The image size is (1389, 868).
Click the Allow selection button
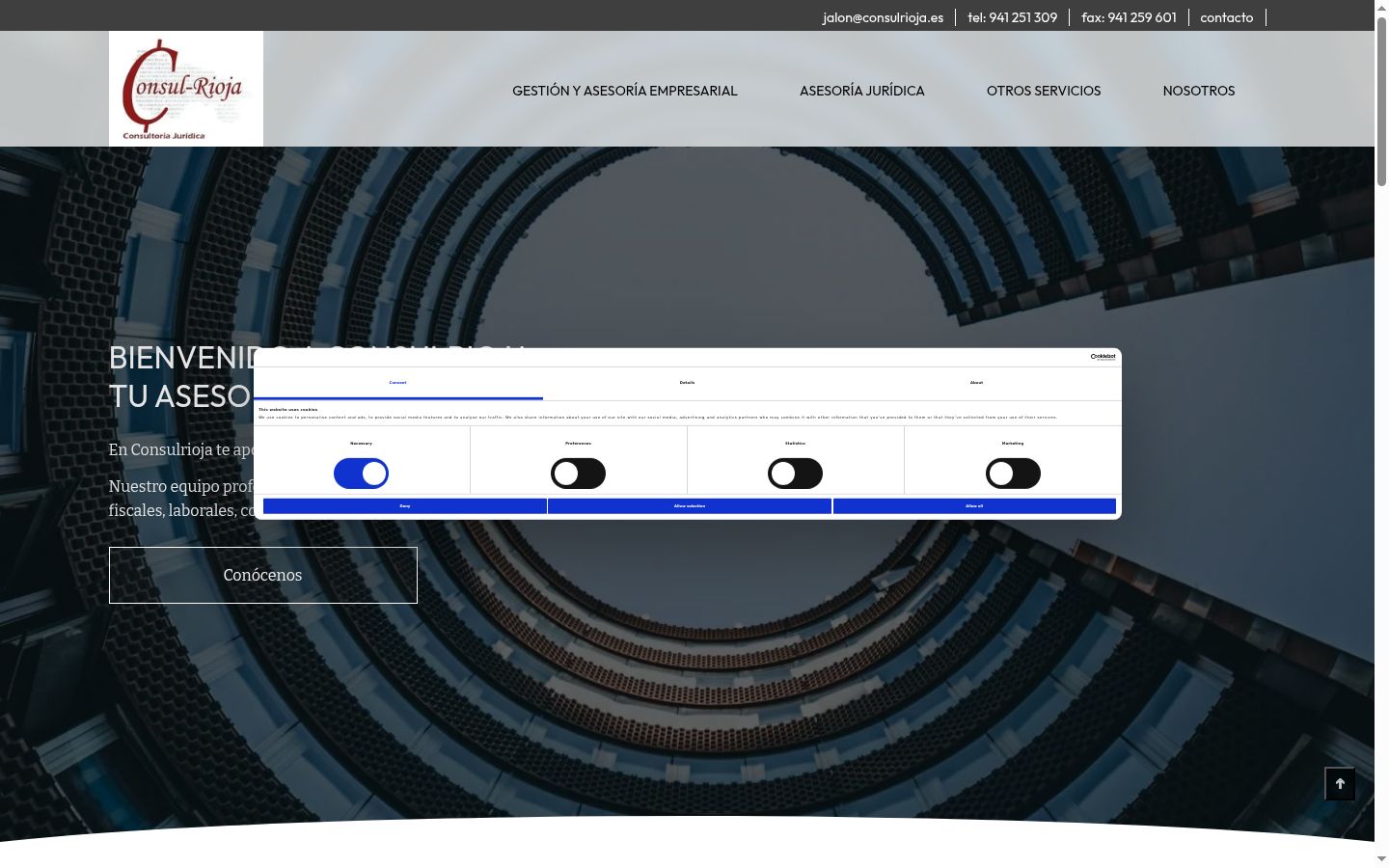690,506
